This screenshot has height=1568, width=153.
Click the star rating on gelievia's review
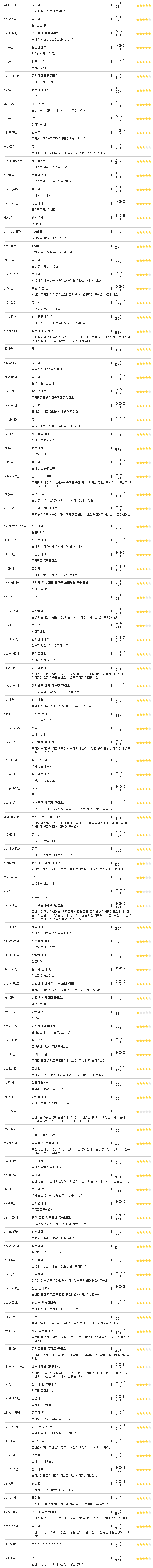pyautogui.click(x=144, y=20)
